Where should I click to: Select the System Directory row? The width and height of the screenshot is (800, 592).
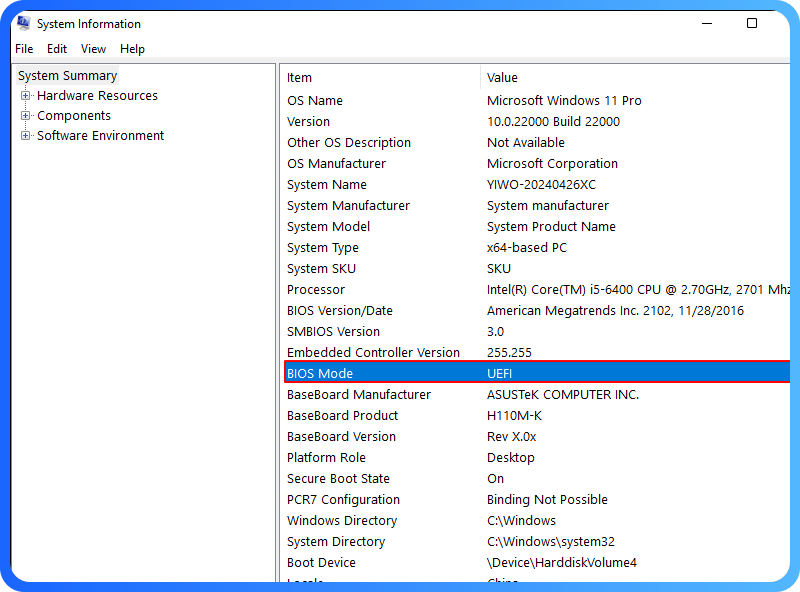(537, 541)
